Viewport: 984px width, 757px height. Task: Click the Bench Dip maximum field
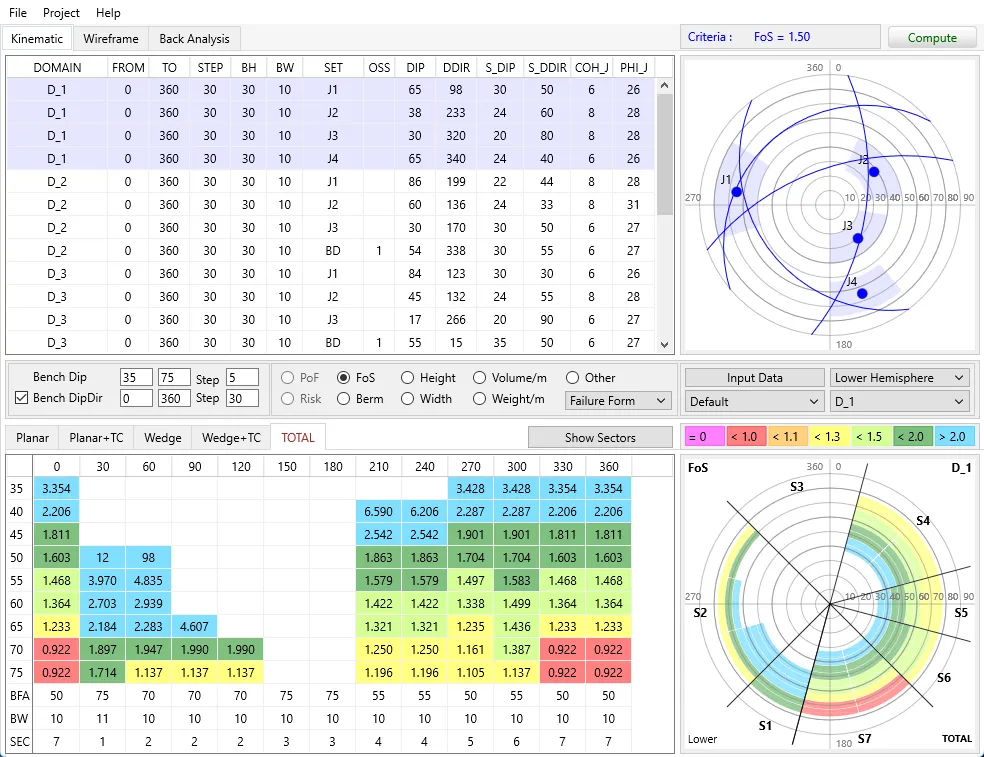[174, 377]
